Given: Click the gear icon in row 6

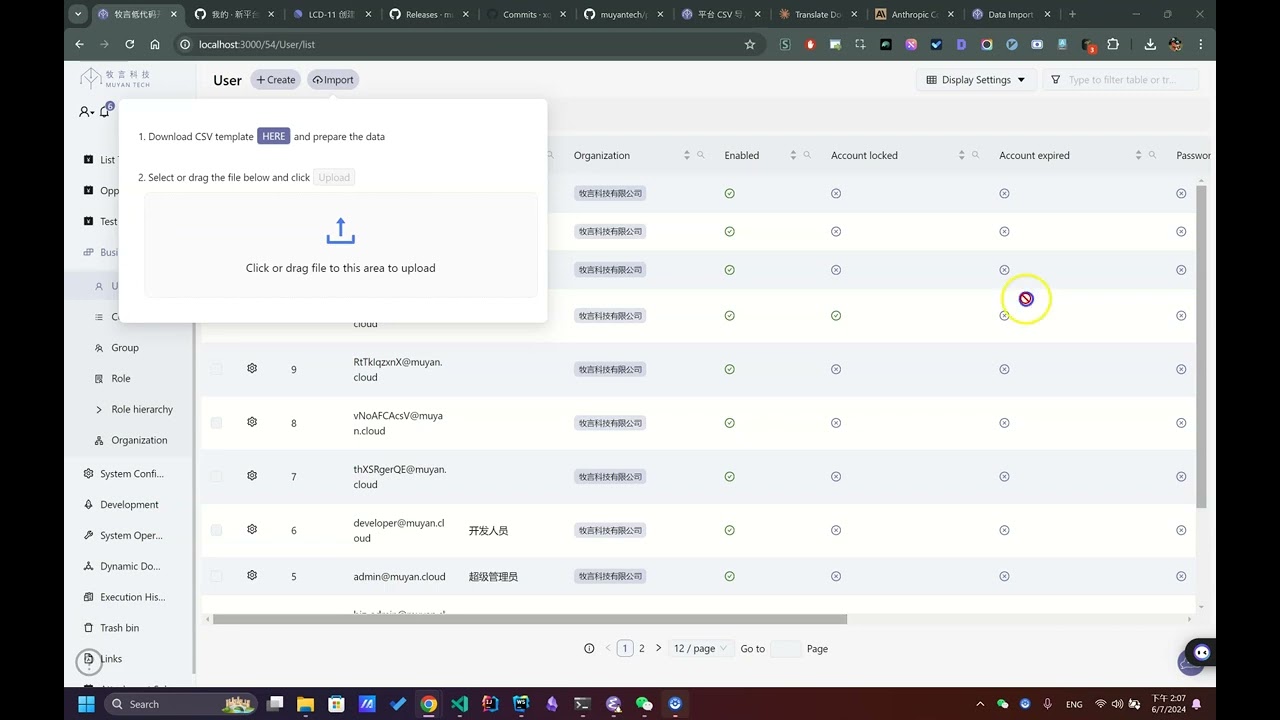Looking at the screenshot, I should coord(252,529).
